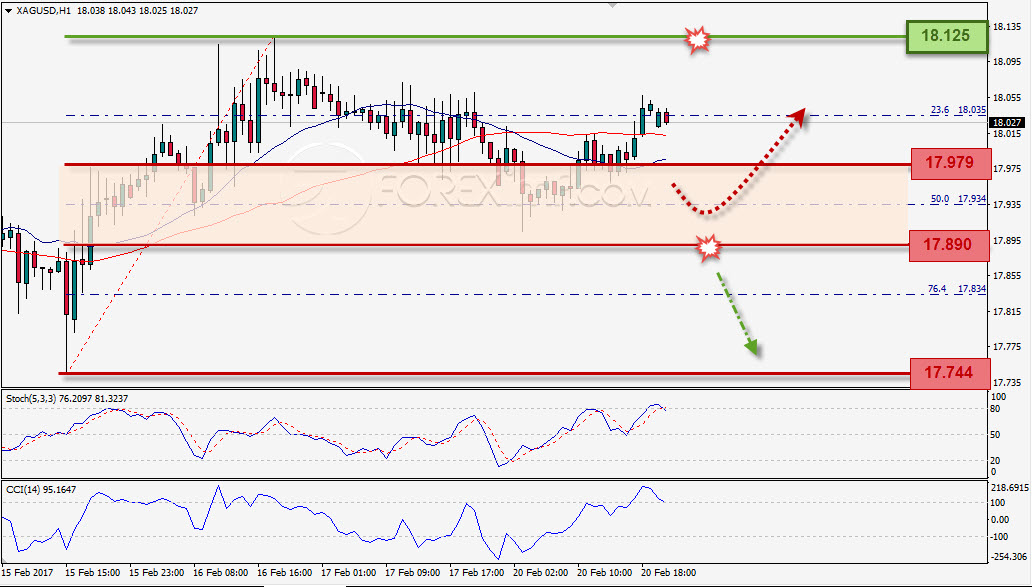Click the 20 Feb 10:00 time label

tap(606, 573)
